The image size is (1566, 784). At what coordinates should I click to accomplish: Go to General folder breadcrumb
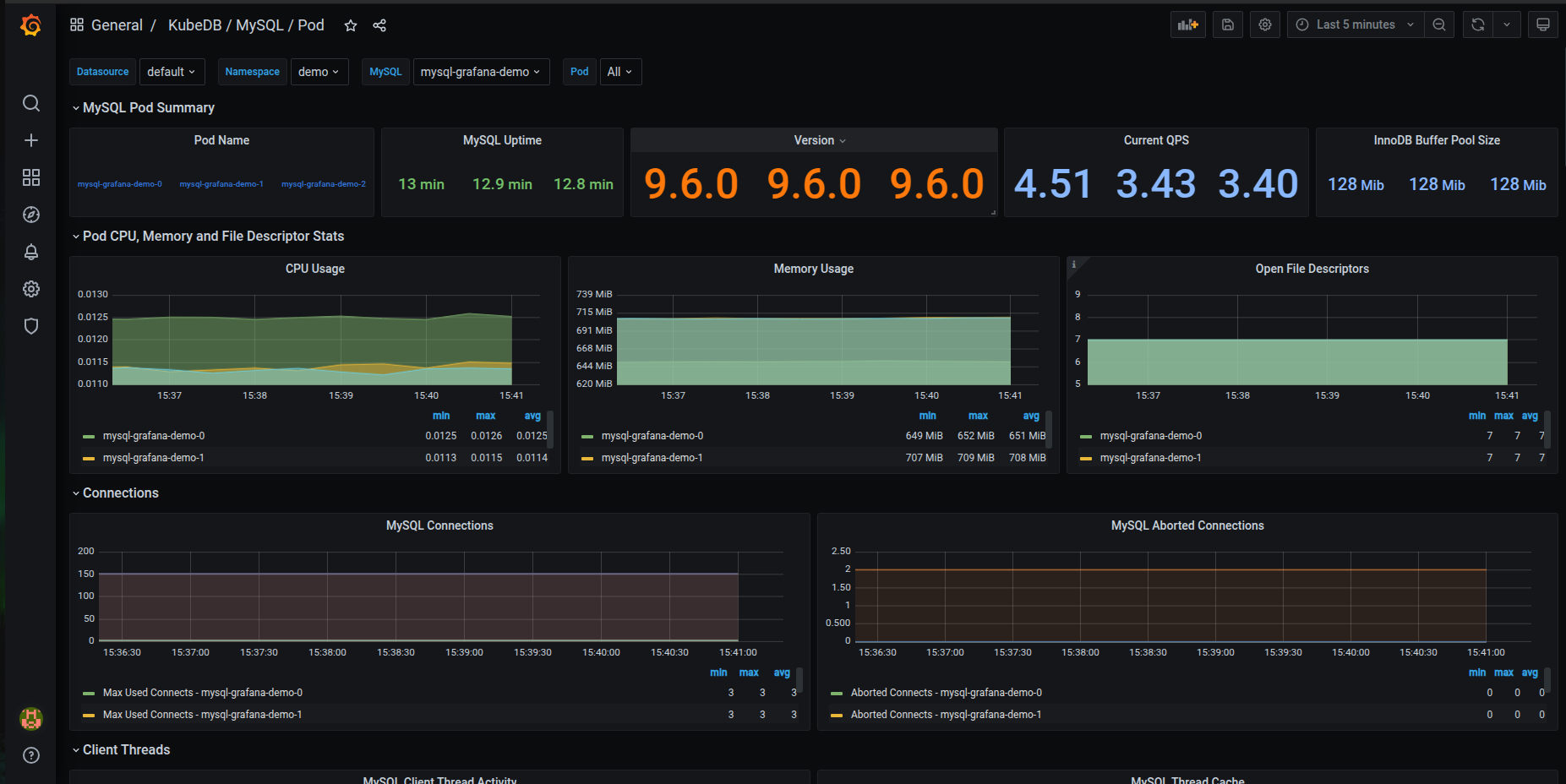coord(117,25)
